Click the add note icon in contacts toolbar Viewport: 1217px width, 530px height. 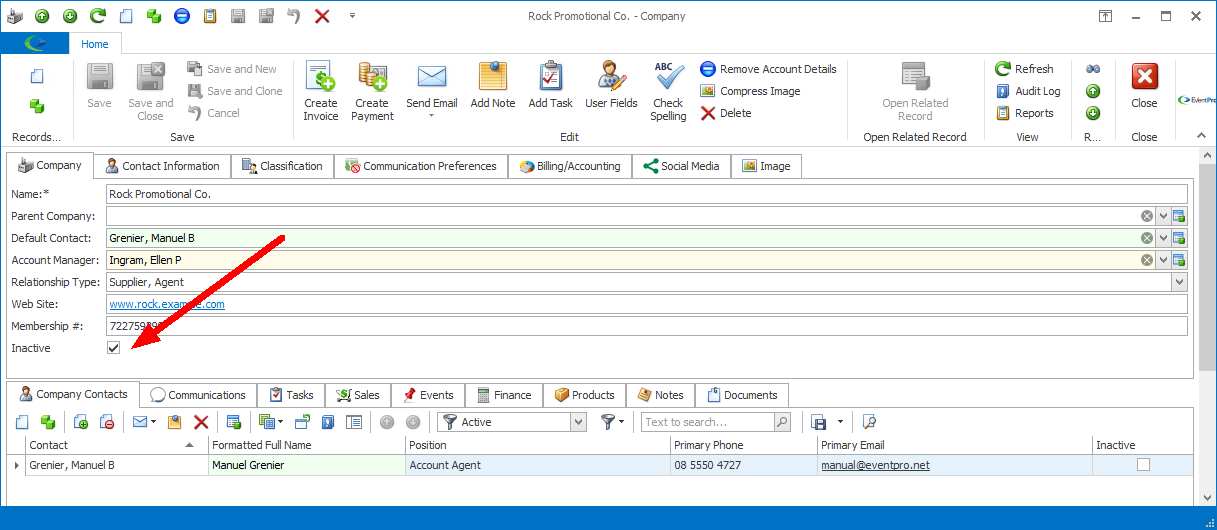[174, 422]
